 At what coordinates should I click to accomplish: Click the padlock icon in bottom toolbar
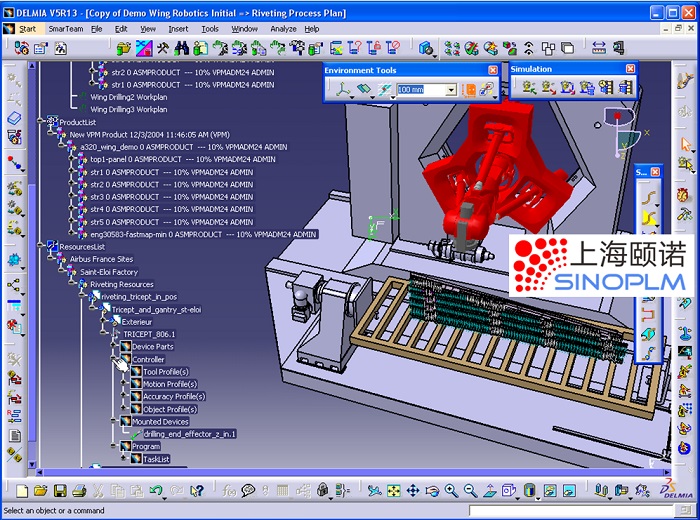(x=322, y=491)
